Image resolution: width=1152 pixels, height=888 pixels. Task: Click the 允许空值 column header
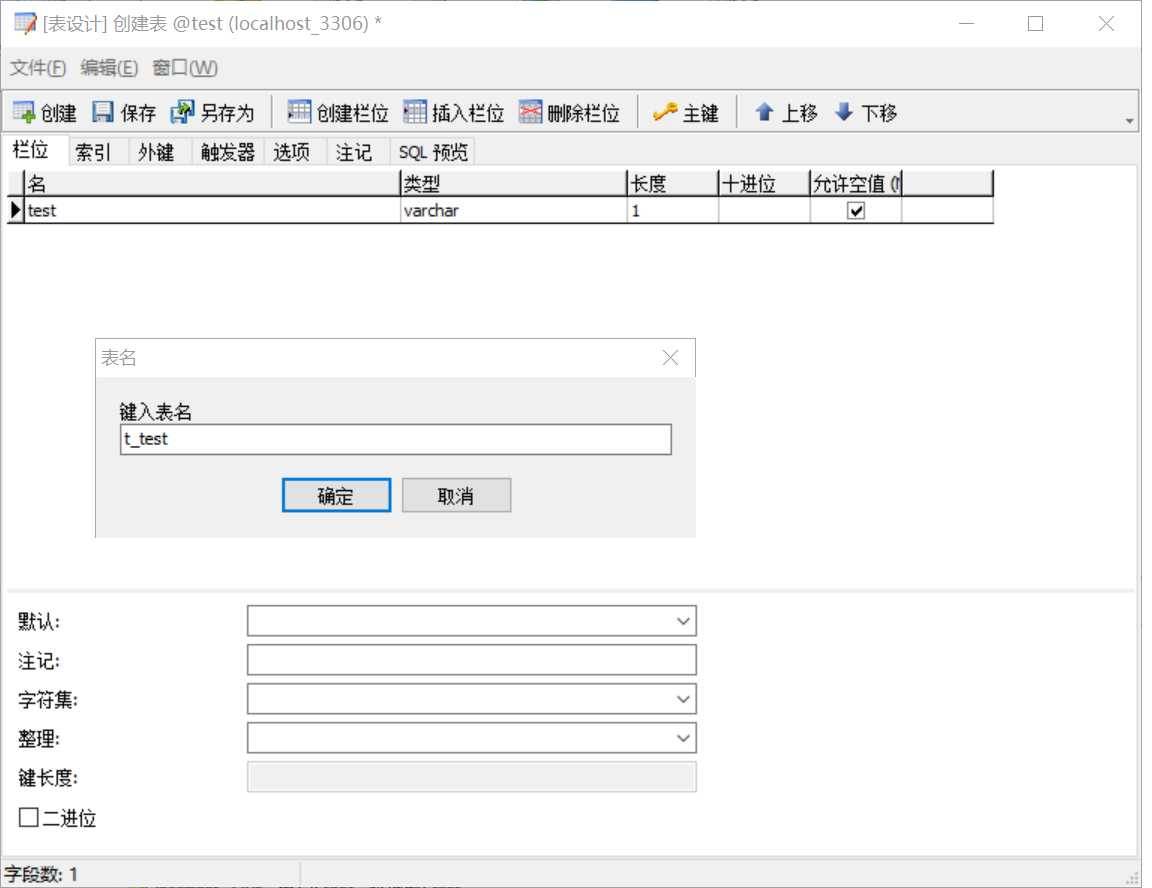(856, 183)
